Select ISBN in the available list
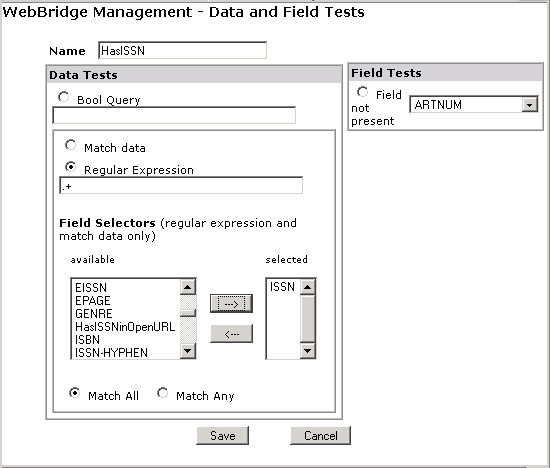 [126, 340]
